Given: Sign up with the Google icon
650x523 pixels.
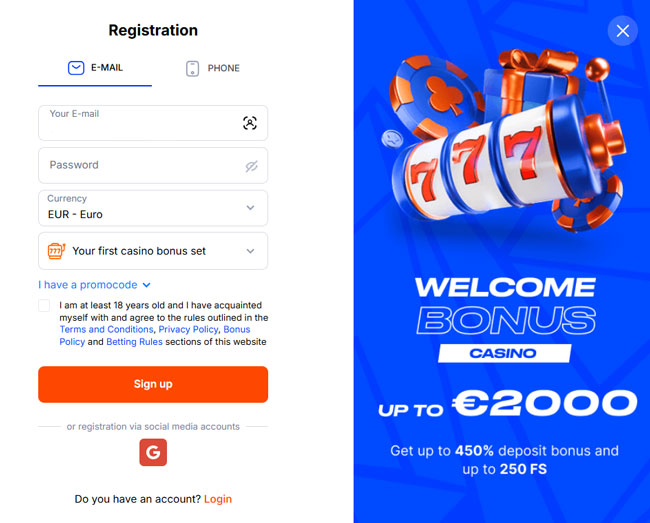Looking at the screenshot, I should pos(153,452).
